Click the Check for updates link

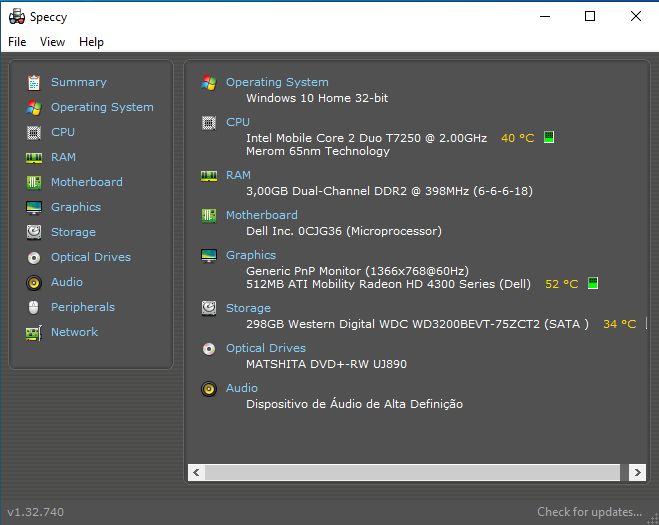pyautogui.click(x=589, y=512)
